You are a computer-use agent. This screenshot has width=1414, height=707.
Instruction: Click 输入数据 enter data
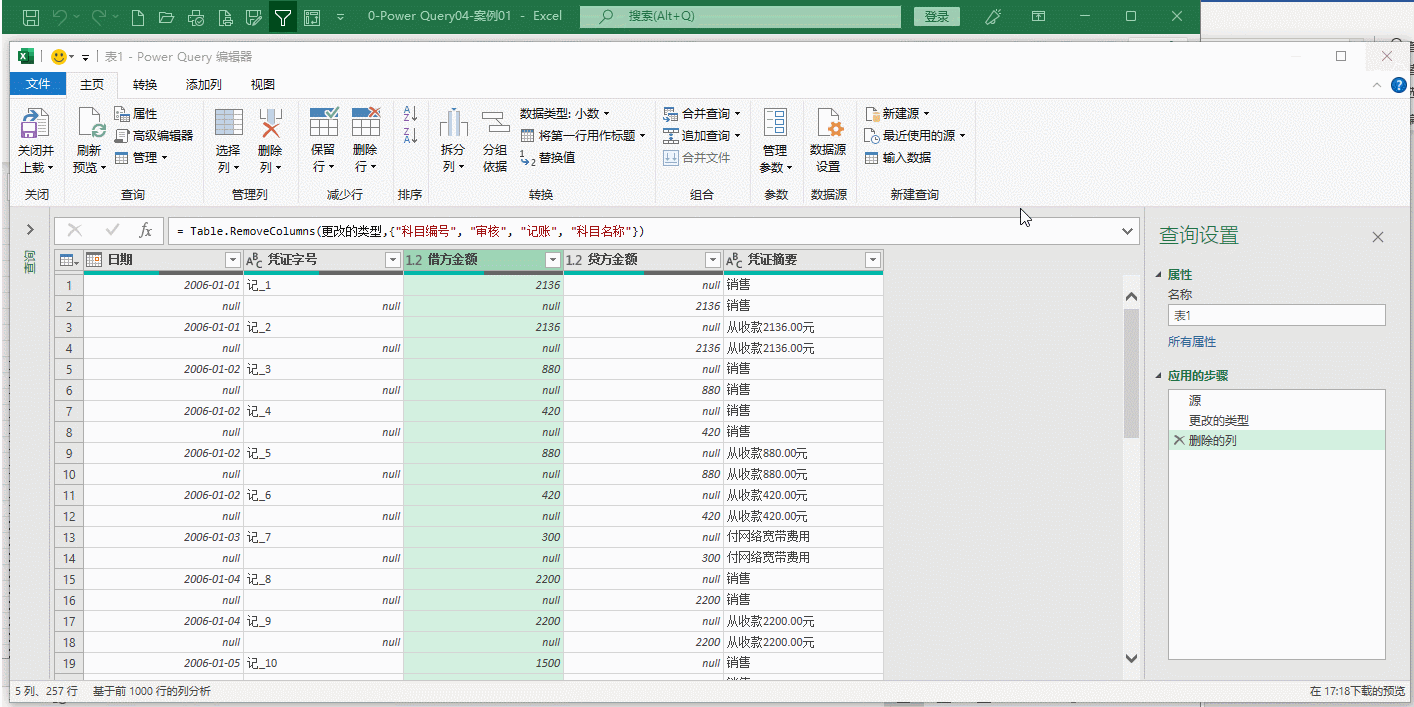[x=898, y=157]
